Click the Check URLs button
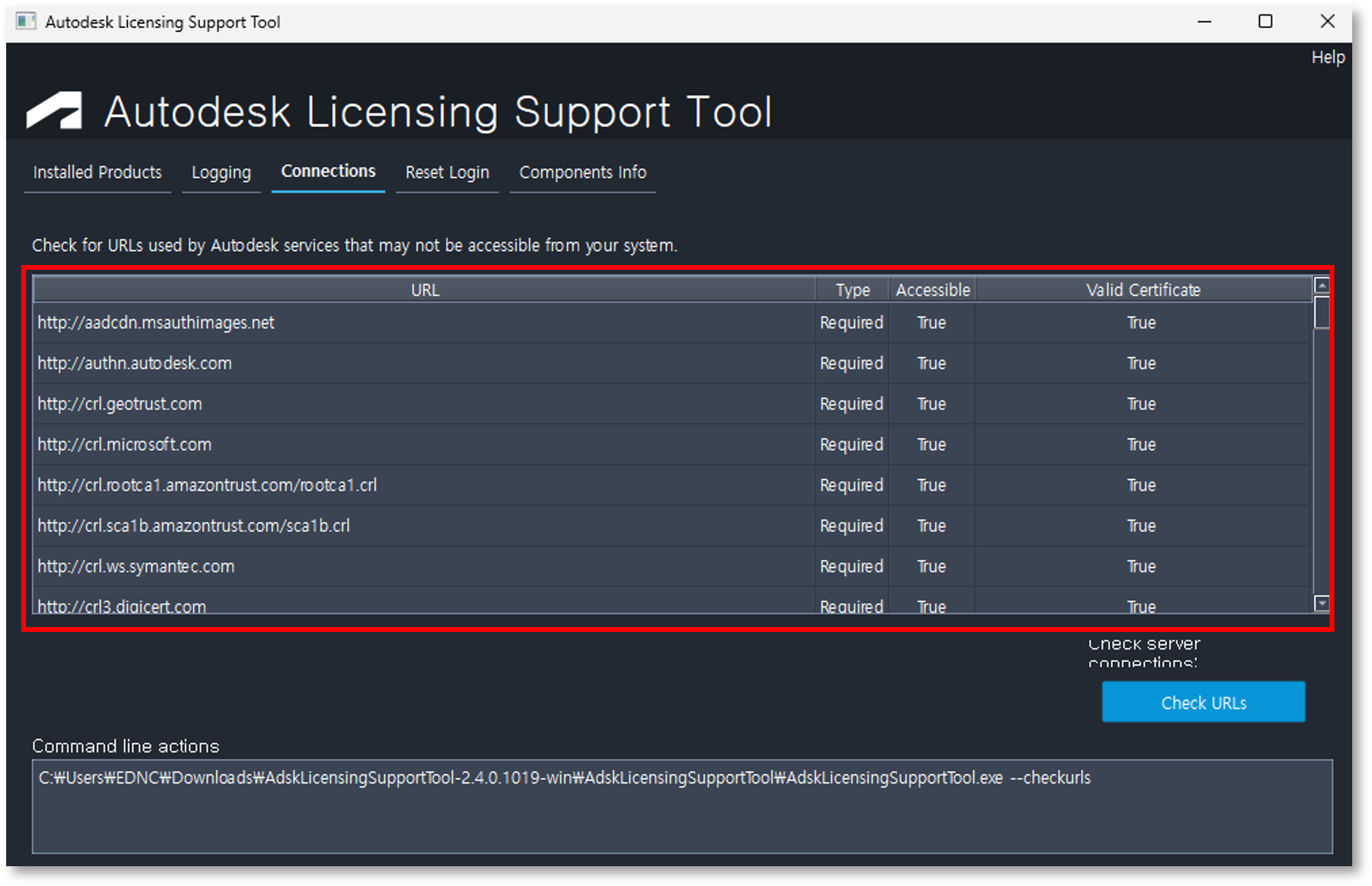This screenshot has width=1372, height=886. pos(1203,702)
